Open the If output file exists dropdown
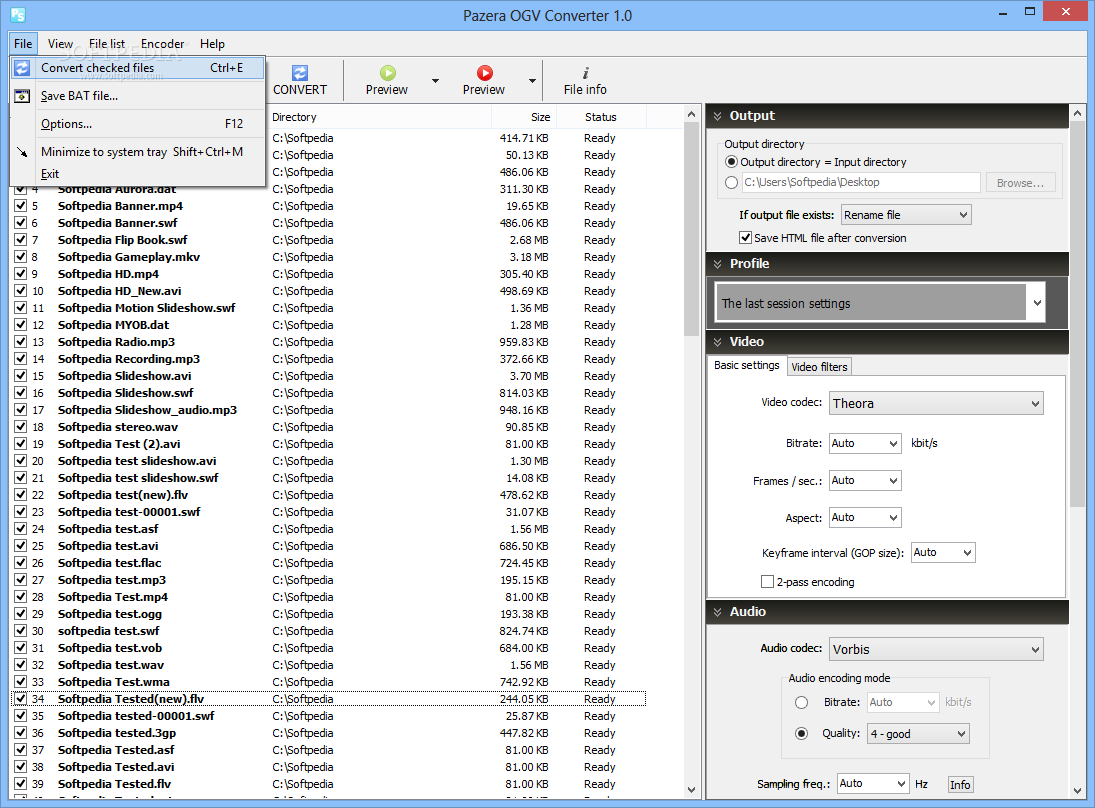The height and width of the screenshot is (808, 1095). pyautogui.click(x=906, y=215)
